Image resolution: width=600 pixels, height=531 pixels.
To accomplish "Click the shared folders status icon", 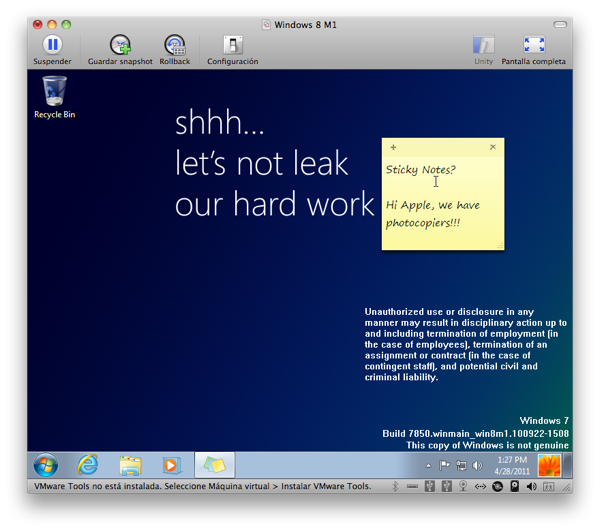I will coord(548,487).
